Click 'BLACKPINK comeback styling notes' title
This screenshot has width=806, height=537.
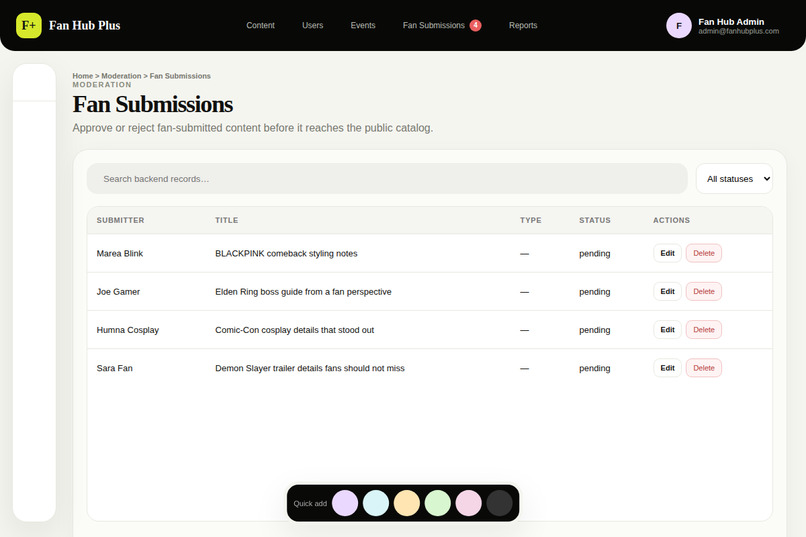pos(286,253)
